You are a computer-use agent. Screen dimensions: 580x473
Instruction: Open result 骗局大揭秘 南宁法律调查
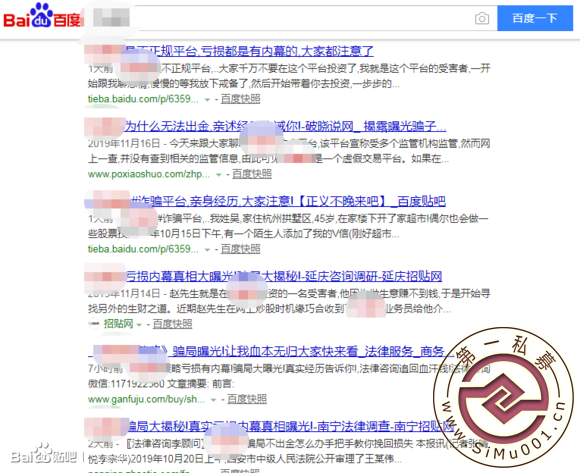[x=270, y=426]
